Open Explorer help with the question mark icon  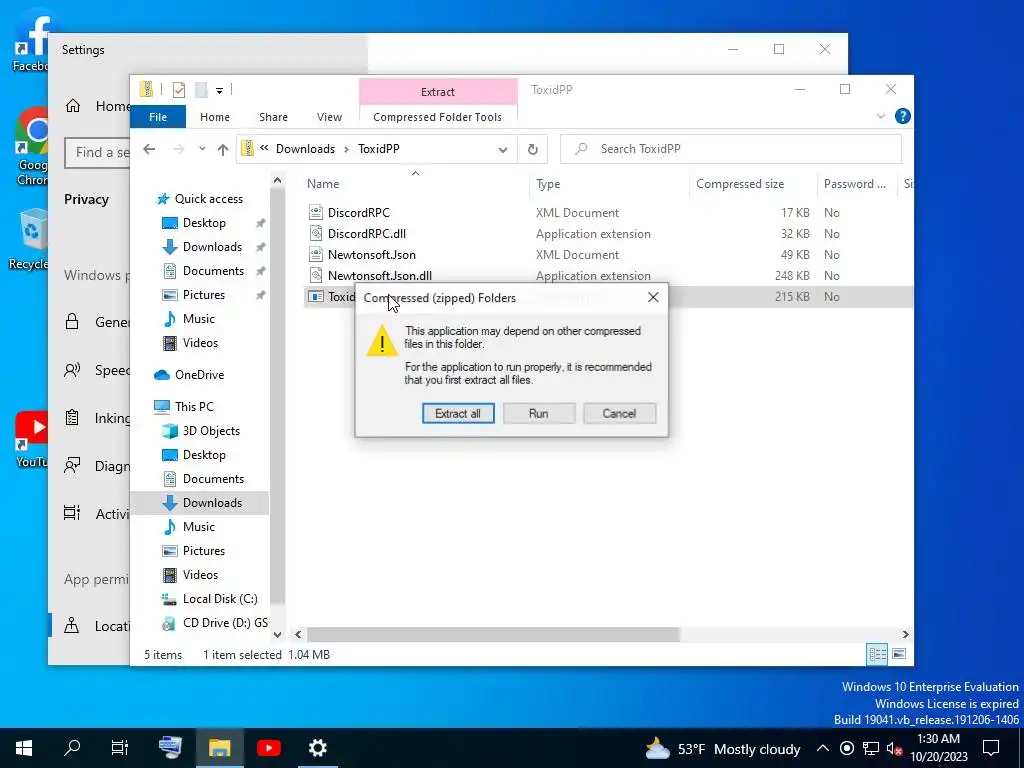click(x=903, y=116)
